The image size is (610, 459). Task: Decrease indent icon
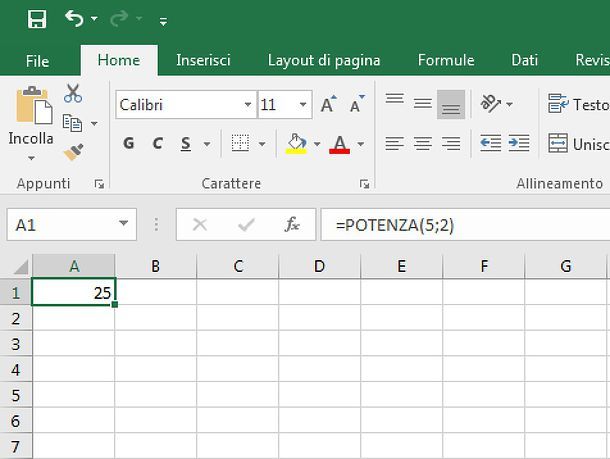491,144
